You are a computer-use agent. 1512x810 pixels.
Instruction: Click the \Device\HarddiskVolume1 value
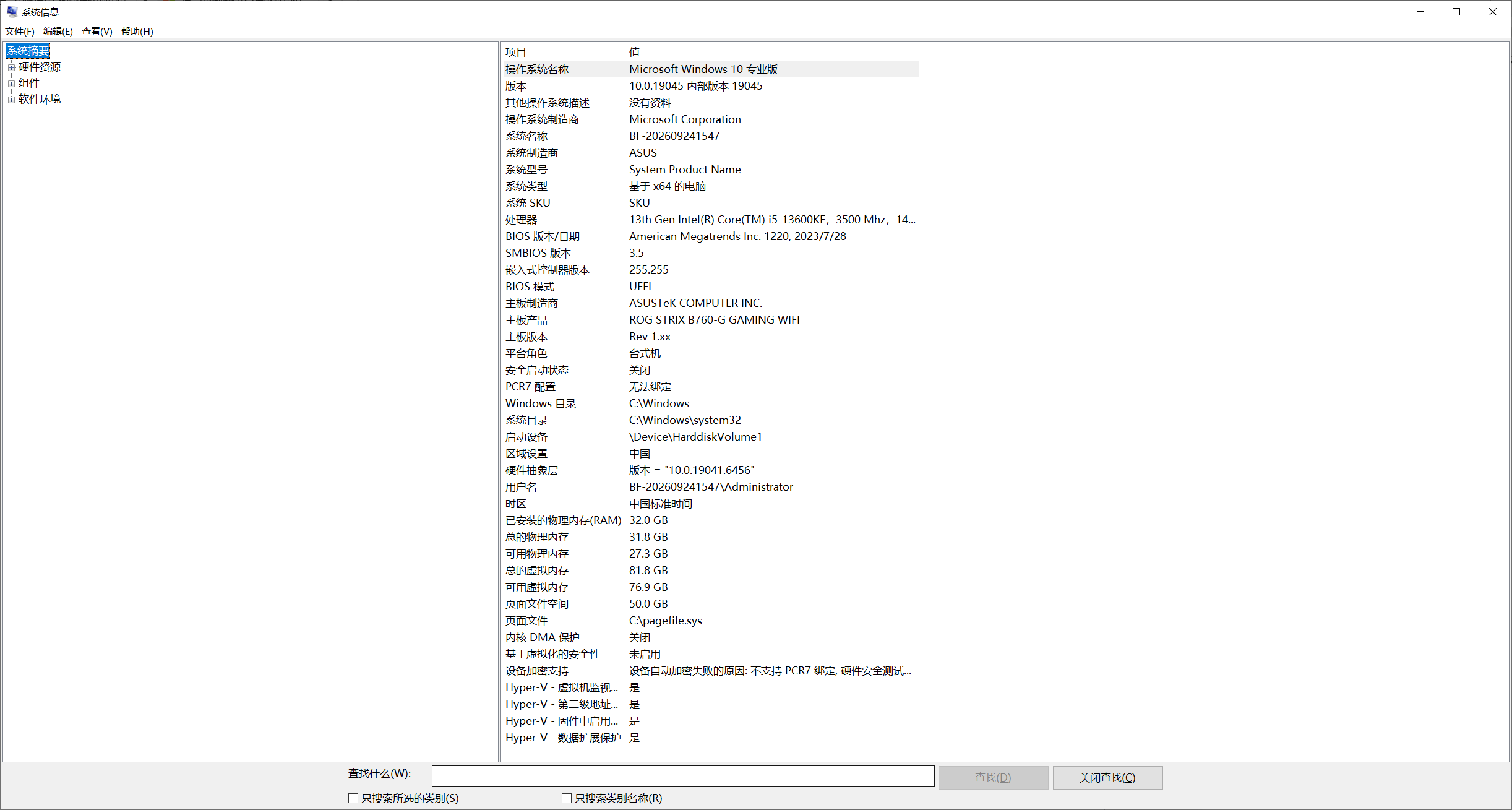695,437
